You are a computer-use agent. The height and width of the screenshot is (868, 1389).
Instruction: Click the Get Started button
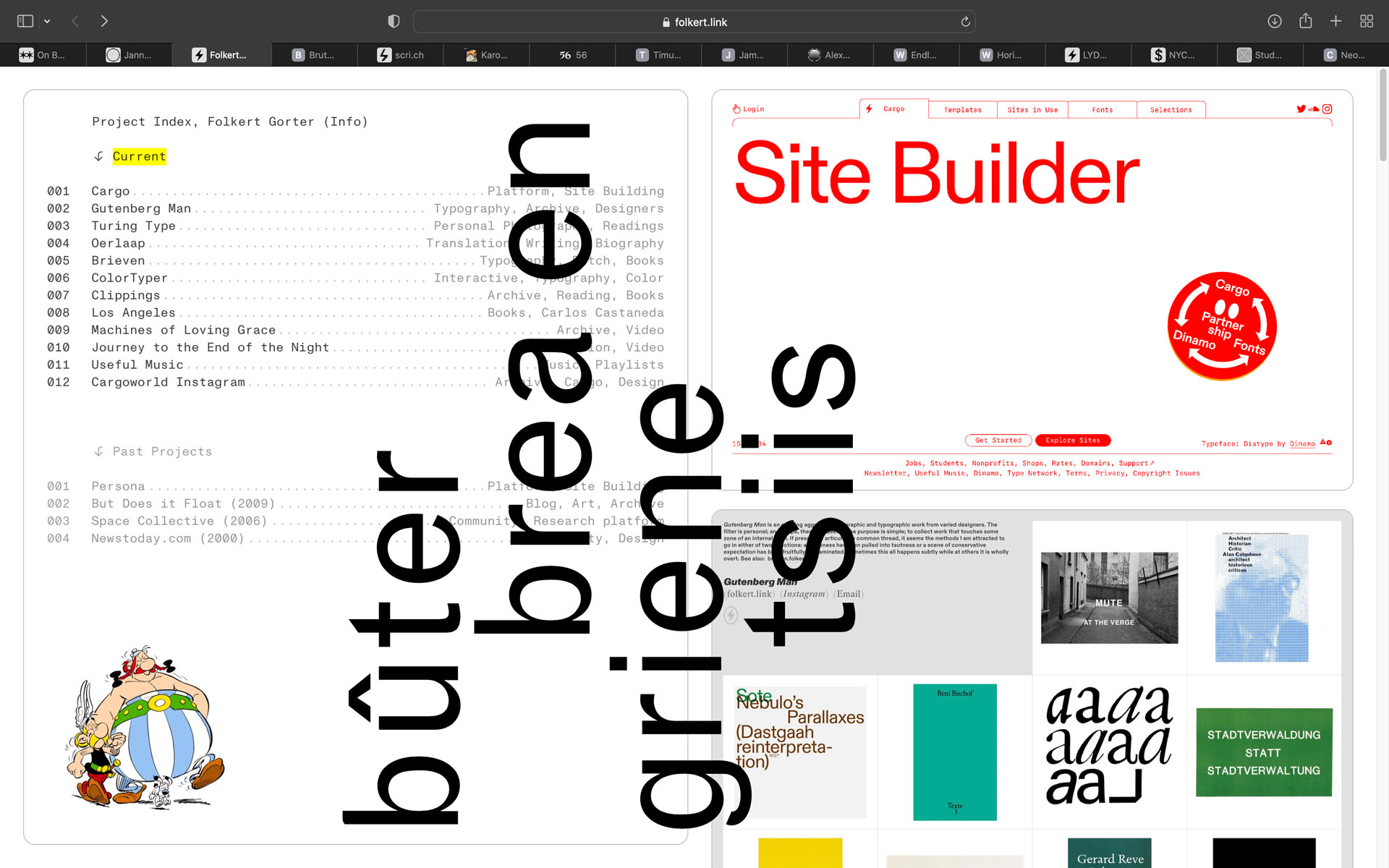click(x=998, y=441)
